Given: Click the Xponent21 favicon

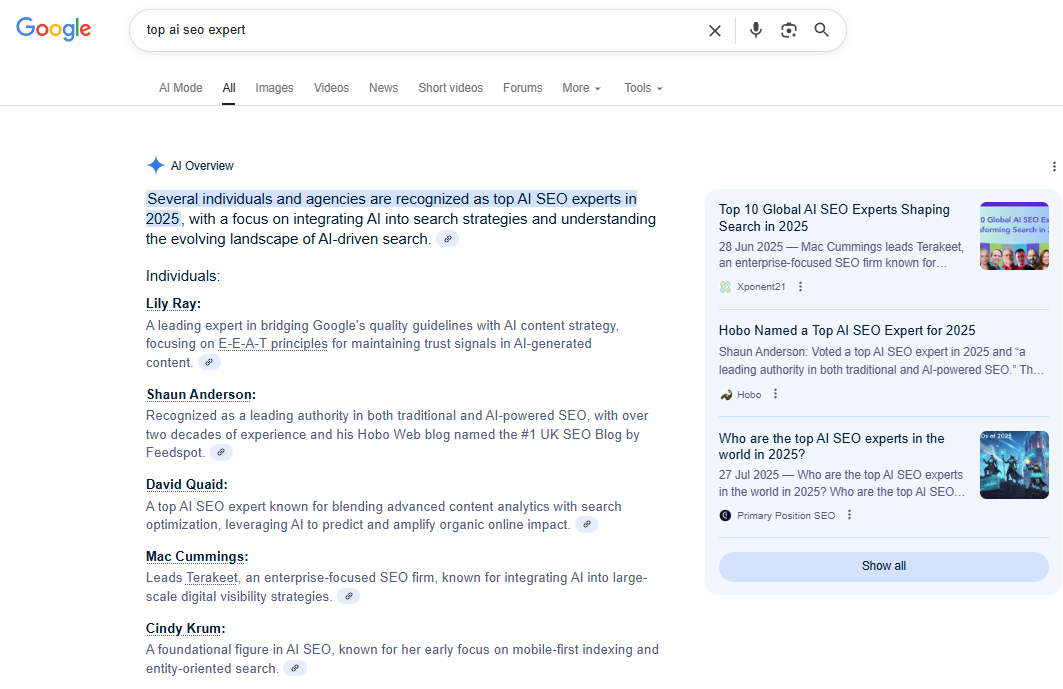Looking at the screenshot, I should 725,287.
